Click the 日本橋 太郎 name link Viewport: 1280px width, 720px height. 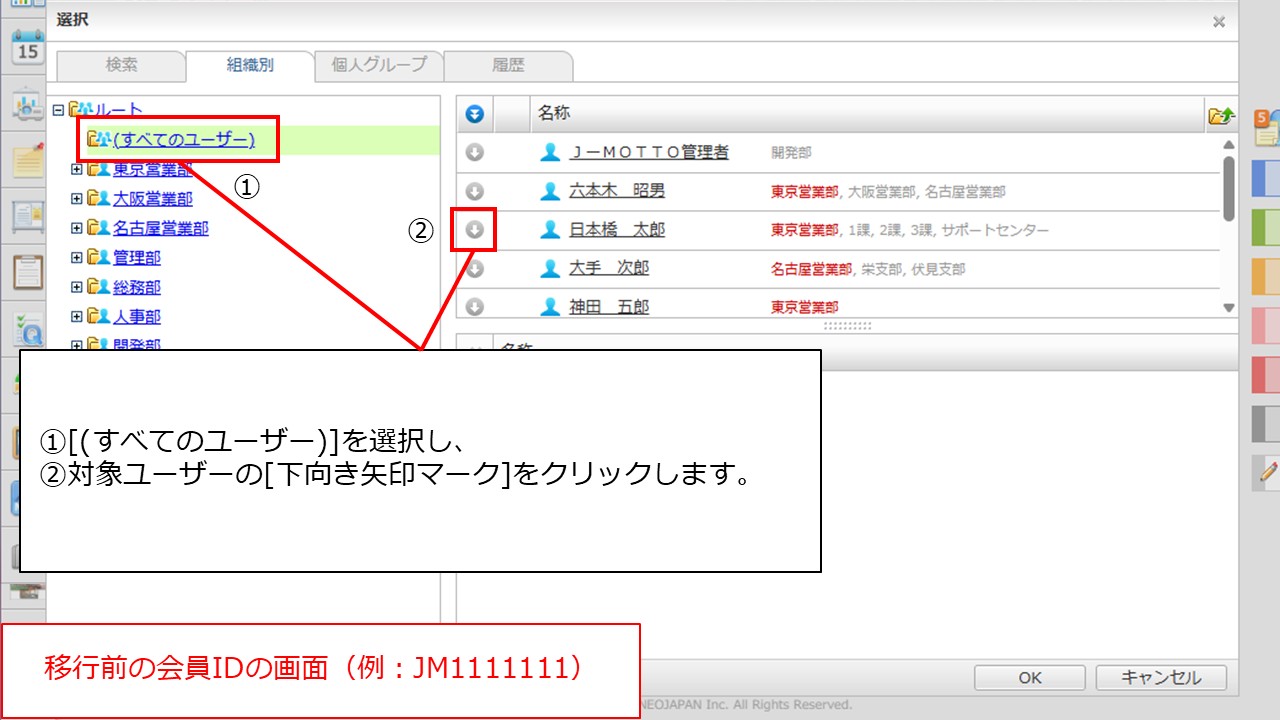point(617,230)
